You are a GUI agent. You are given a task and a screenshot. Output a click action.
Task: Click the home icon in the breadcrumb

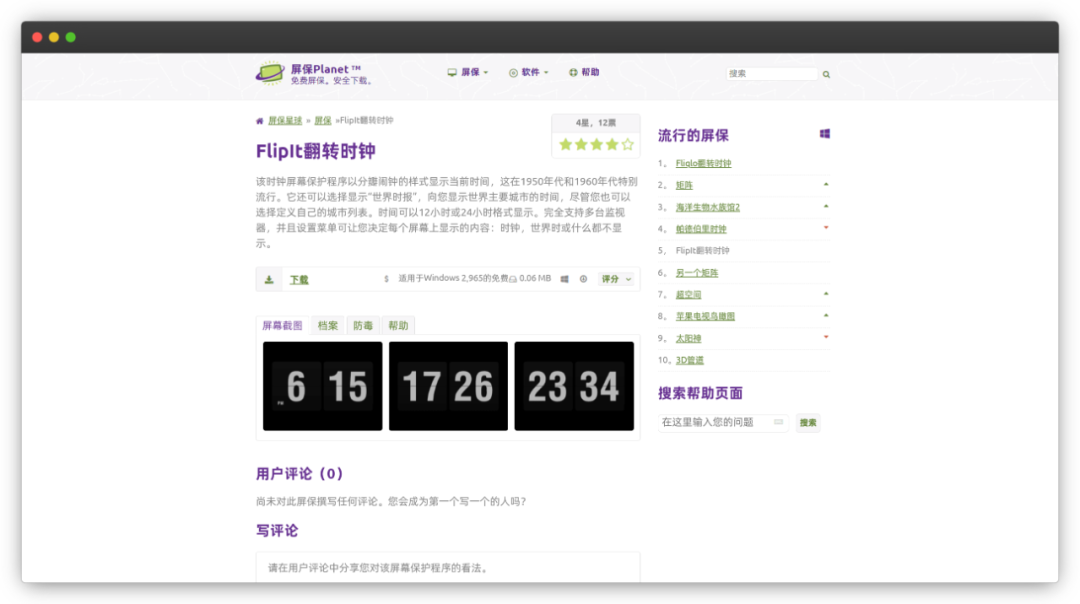pyautogui.click(x=259, y=119)
